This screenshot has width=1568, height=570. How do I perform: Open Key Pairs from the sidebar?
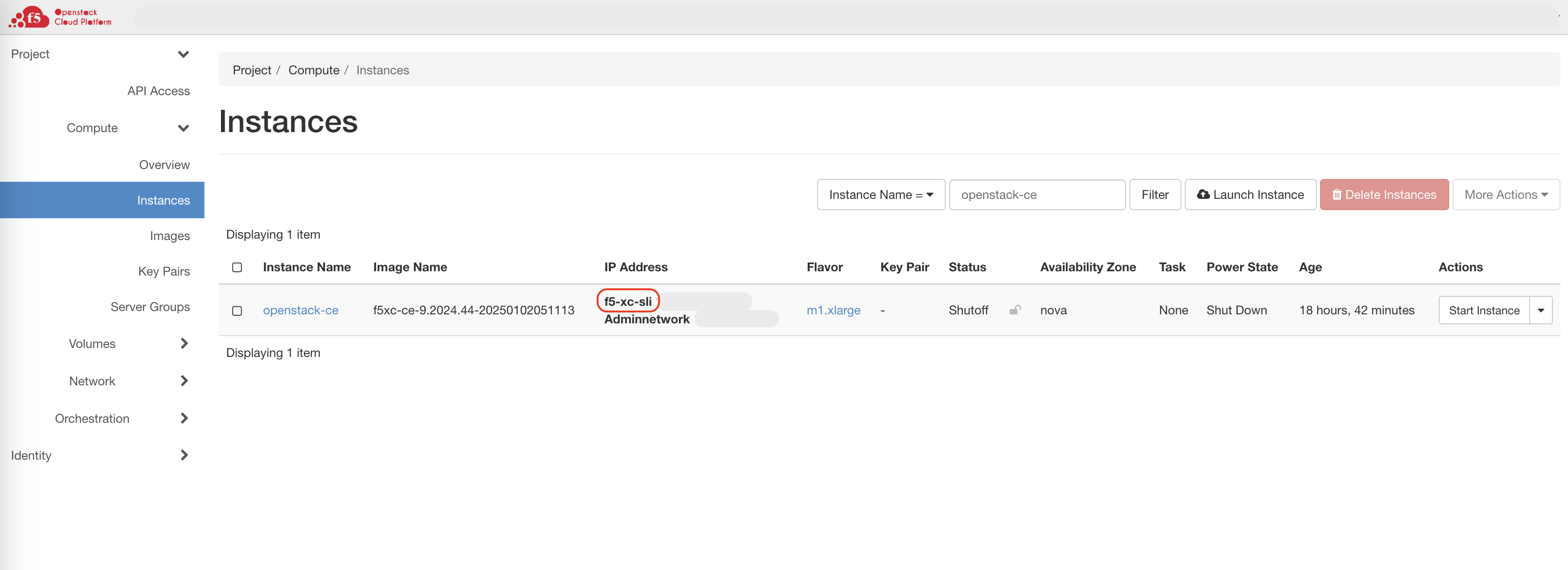164,271
